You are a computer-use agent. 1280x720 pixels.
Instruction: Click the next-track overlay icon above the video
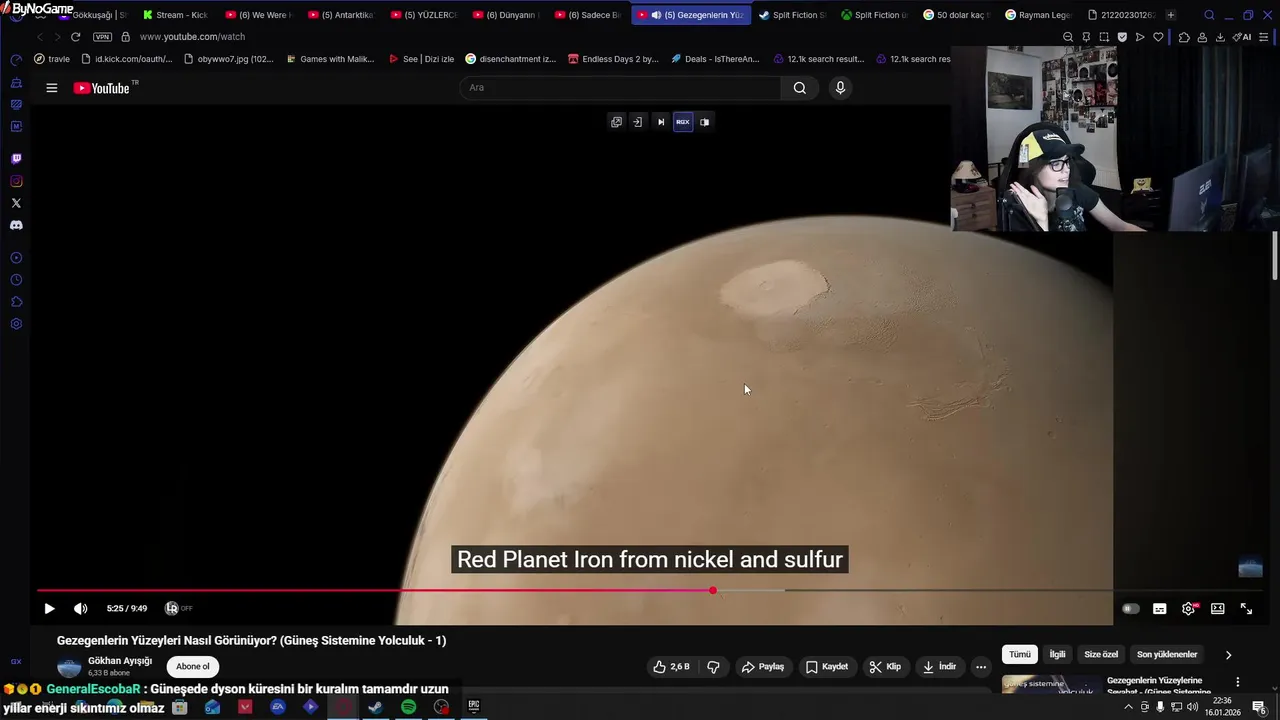tap(660, 122)
